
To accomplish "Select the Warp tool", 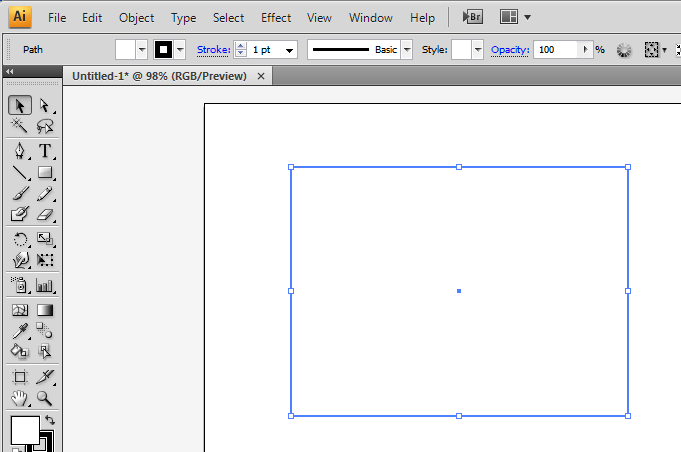I will (20, 260).
